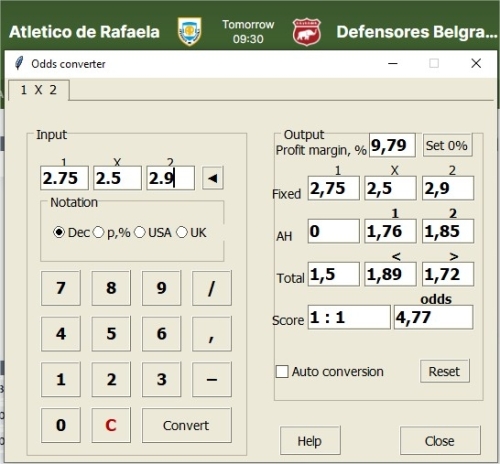Enable the Auto conversion checkbox

[x=282, y=371]
